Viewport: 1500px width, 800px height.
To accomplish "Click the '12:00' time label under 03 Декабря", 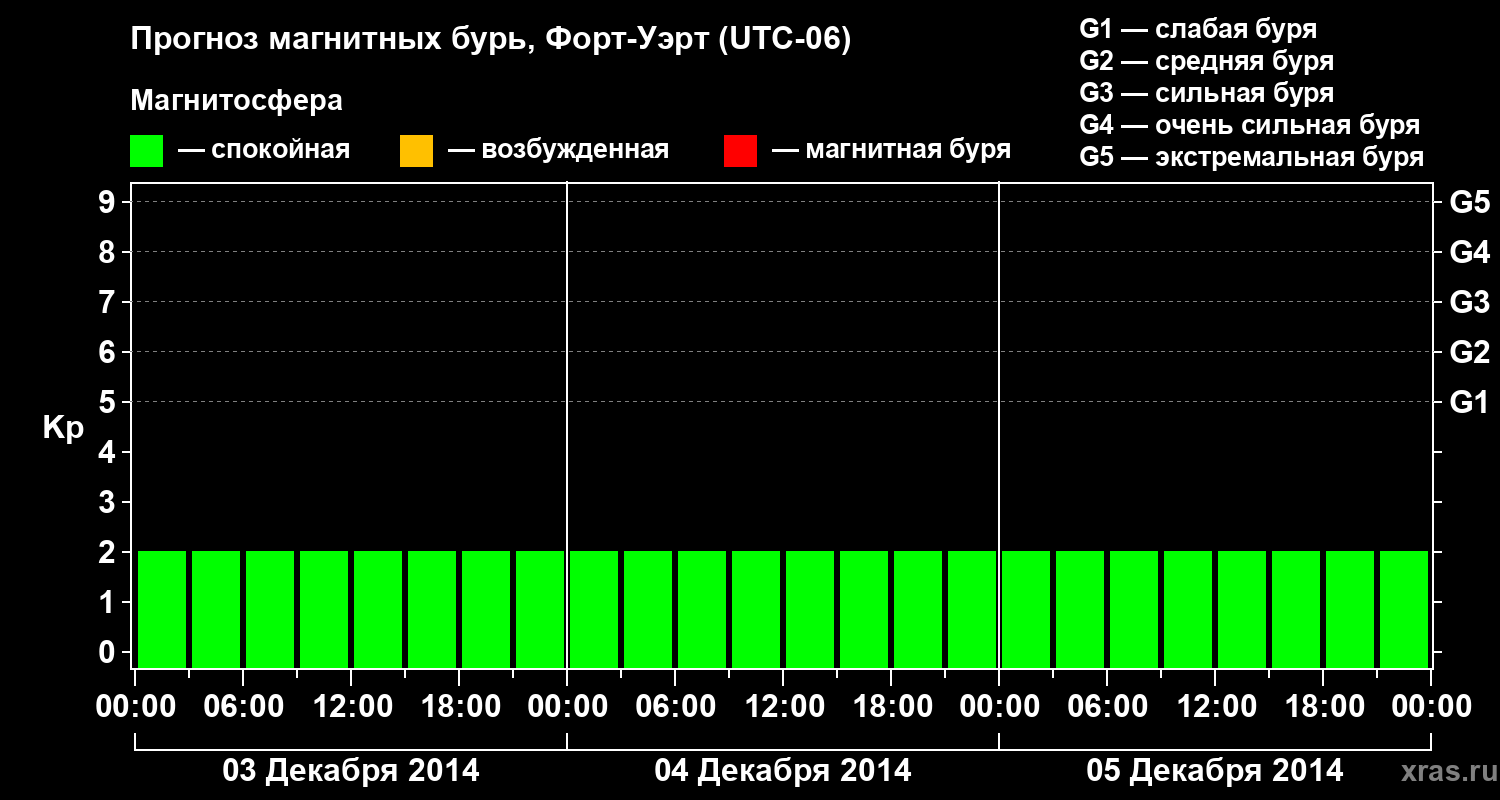I will click(x=351, y=707).
